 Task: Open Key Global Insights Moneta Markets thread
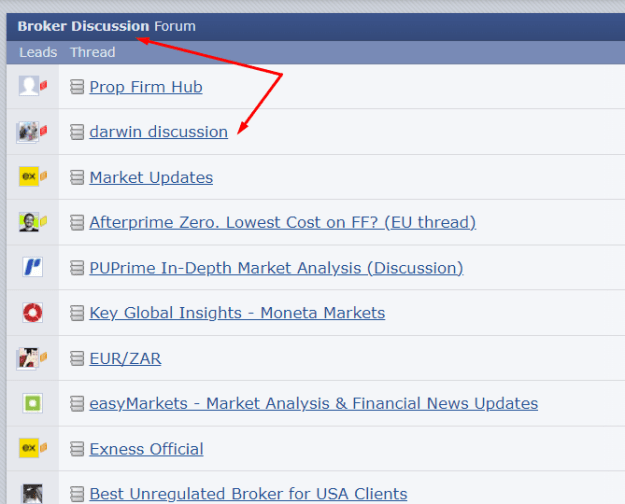pyautogui.click(x=237, y=313)
